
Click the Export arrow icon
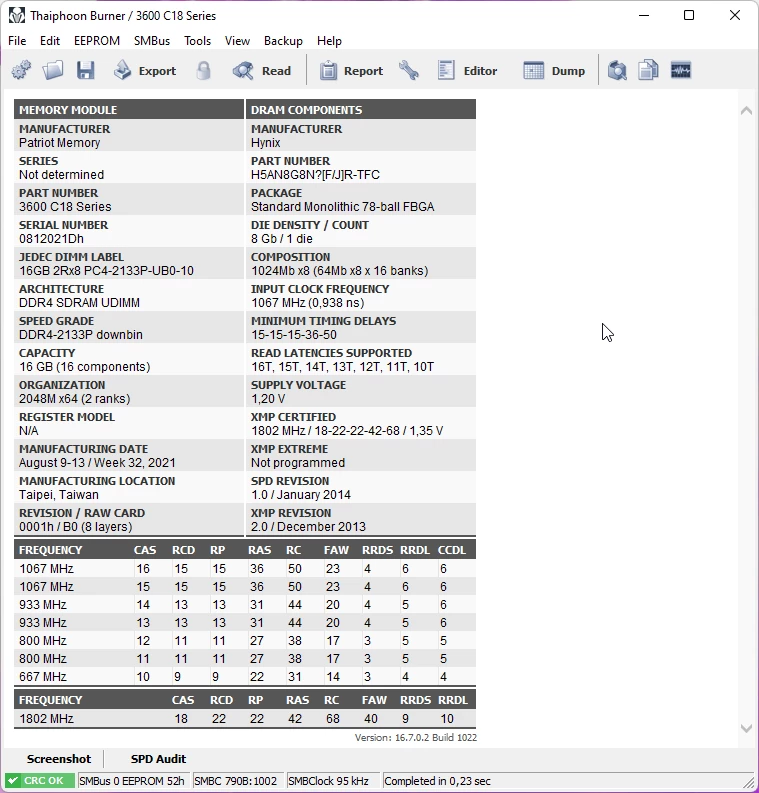pyautogui.click(x=122, y=70)
